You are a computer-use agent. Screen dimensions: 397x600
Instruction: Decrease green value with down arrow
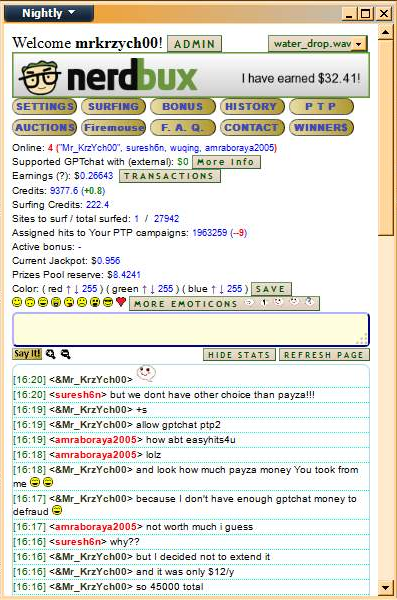[x=152, y=289]
